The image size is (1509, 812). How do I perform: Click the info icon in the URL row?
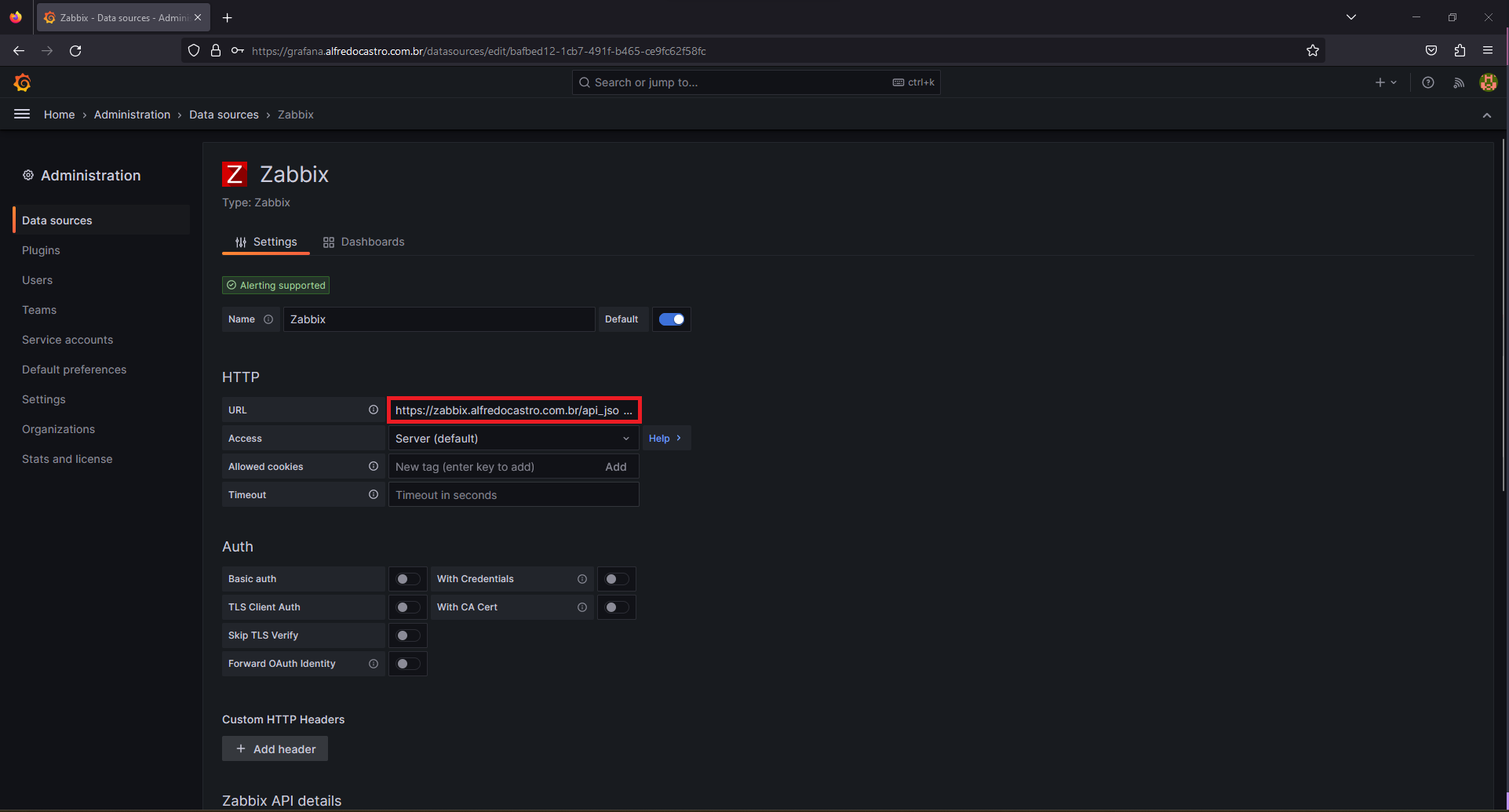click(374, 410)
